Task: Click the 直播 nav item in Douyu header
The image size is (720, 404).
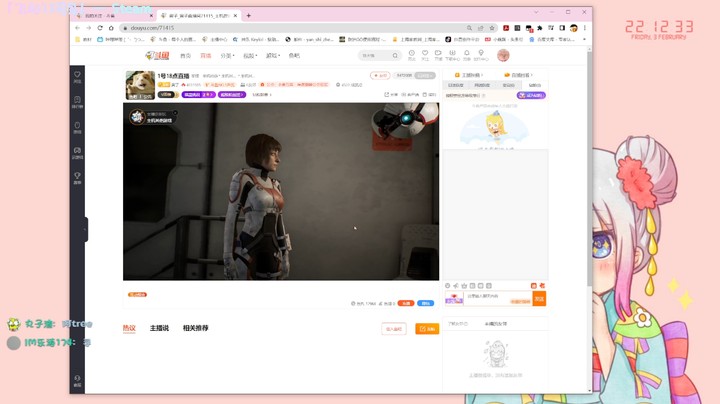Action: coord(206,56)
